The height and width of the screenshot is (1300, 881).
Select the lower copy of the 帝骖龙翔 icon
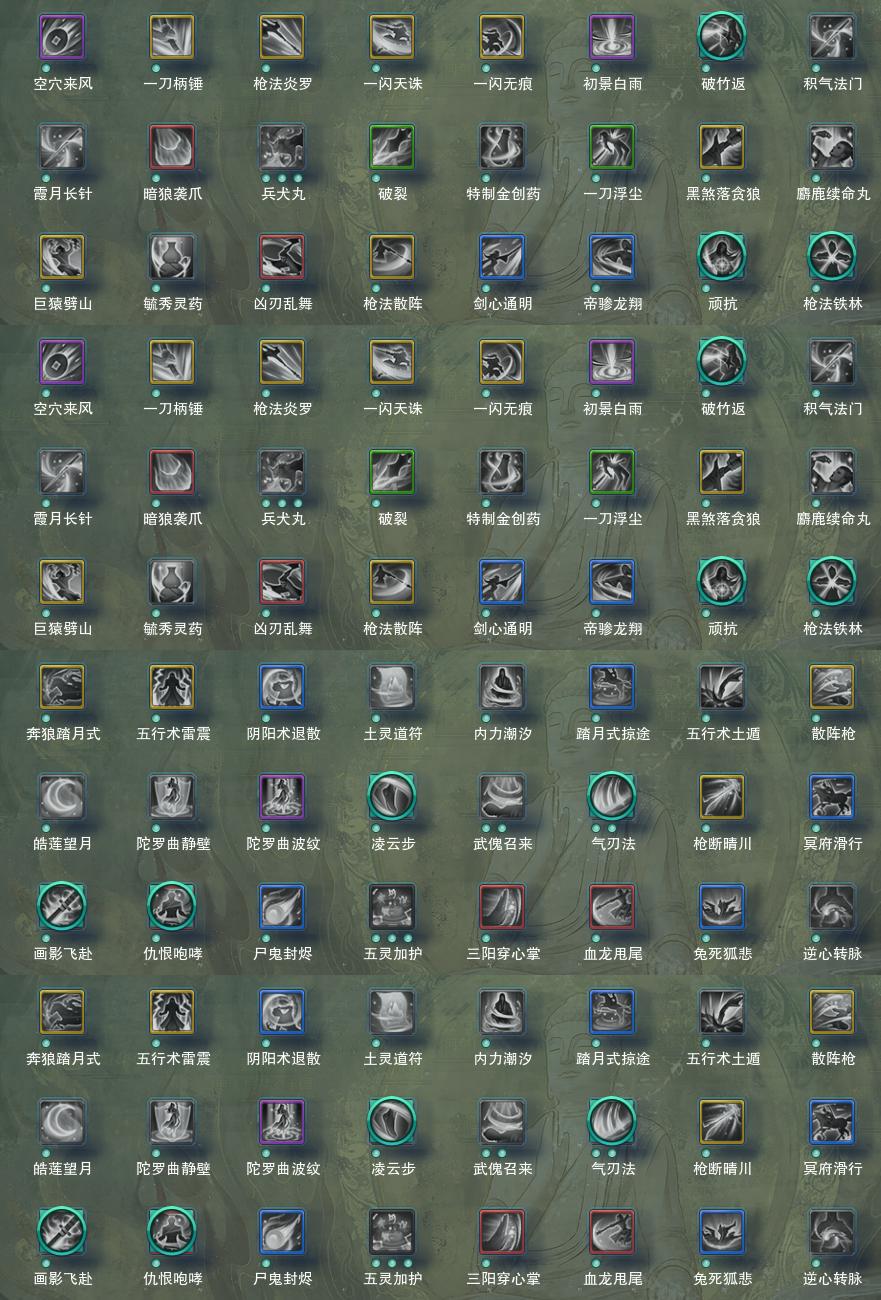612,582
